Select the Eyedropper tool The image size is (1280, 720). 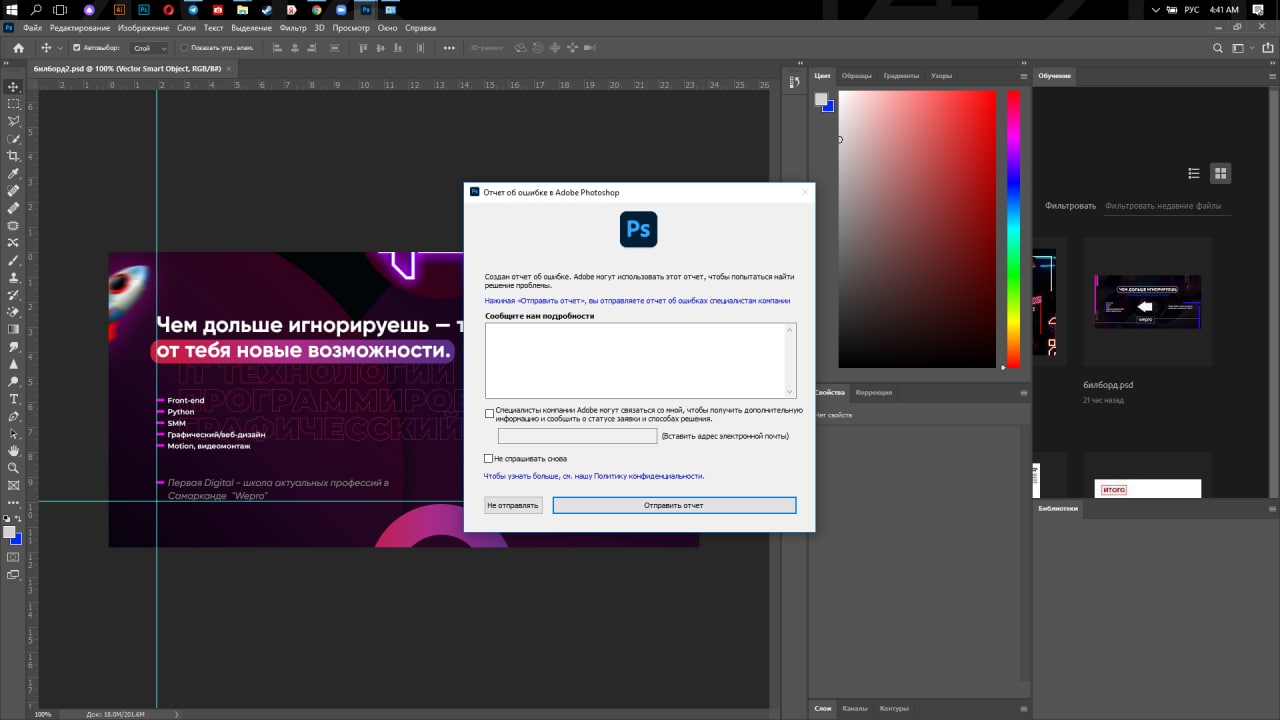point(13,173)
